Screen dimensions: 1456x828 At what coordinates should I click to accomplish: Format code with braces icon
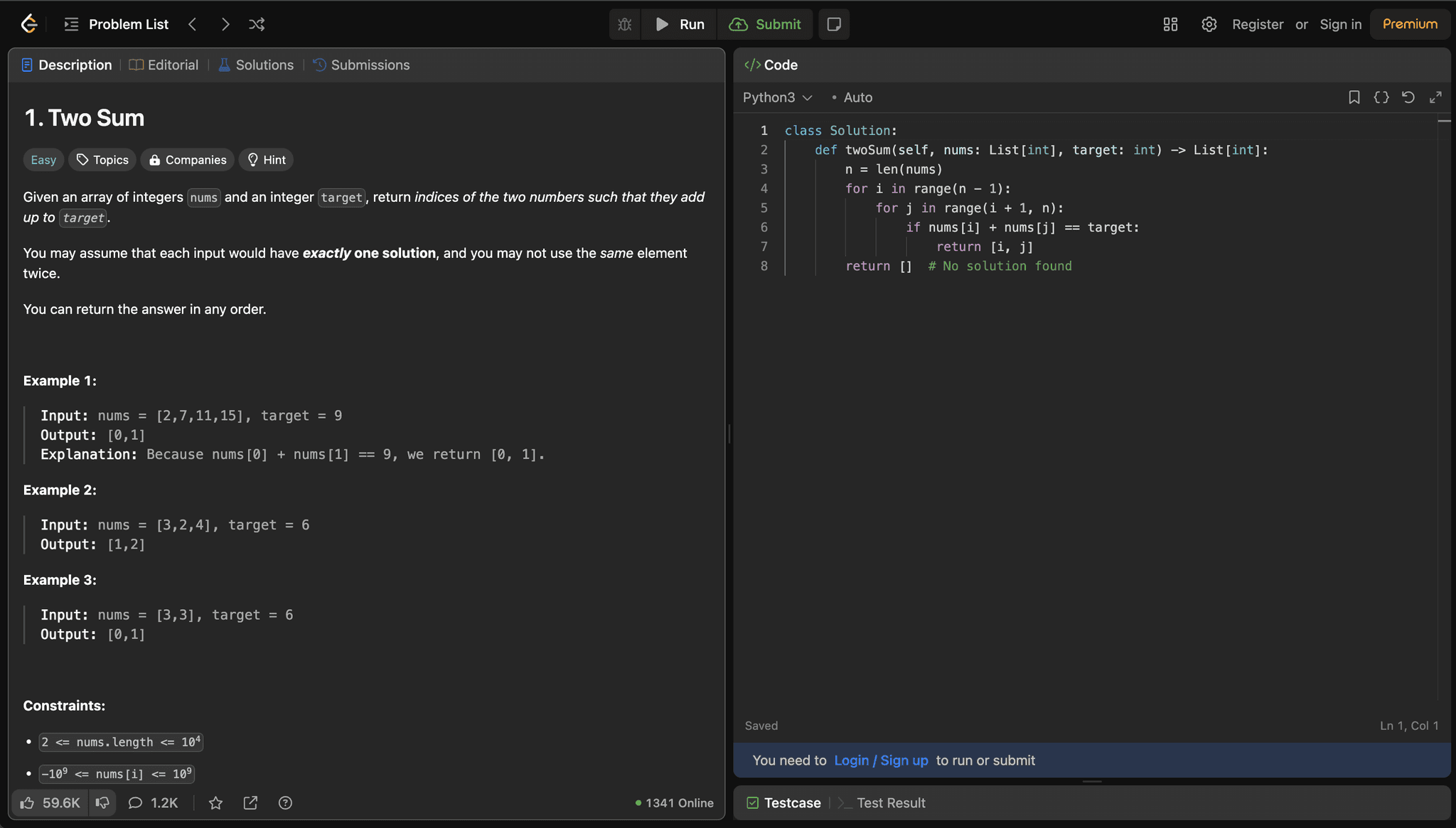(x=1381, y=97)
